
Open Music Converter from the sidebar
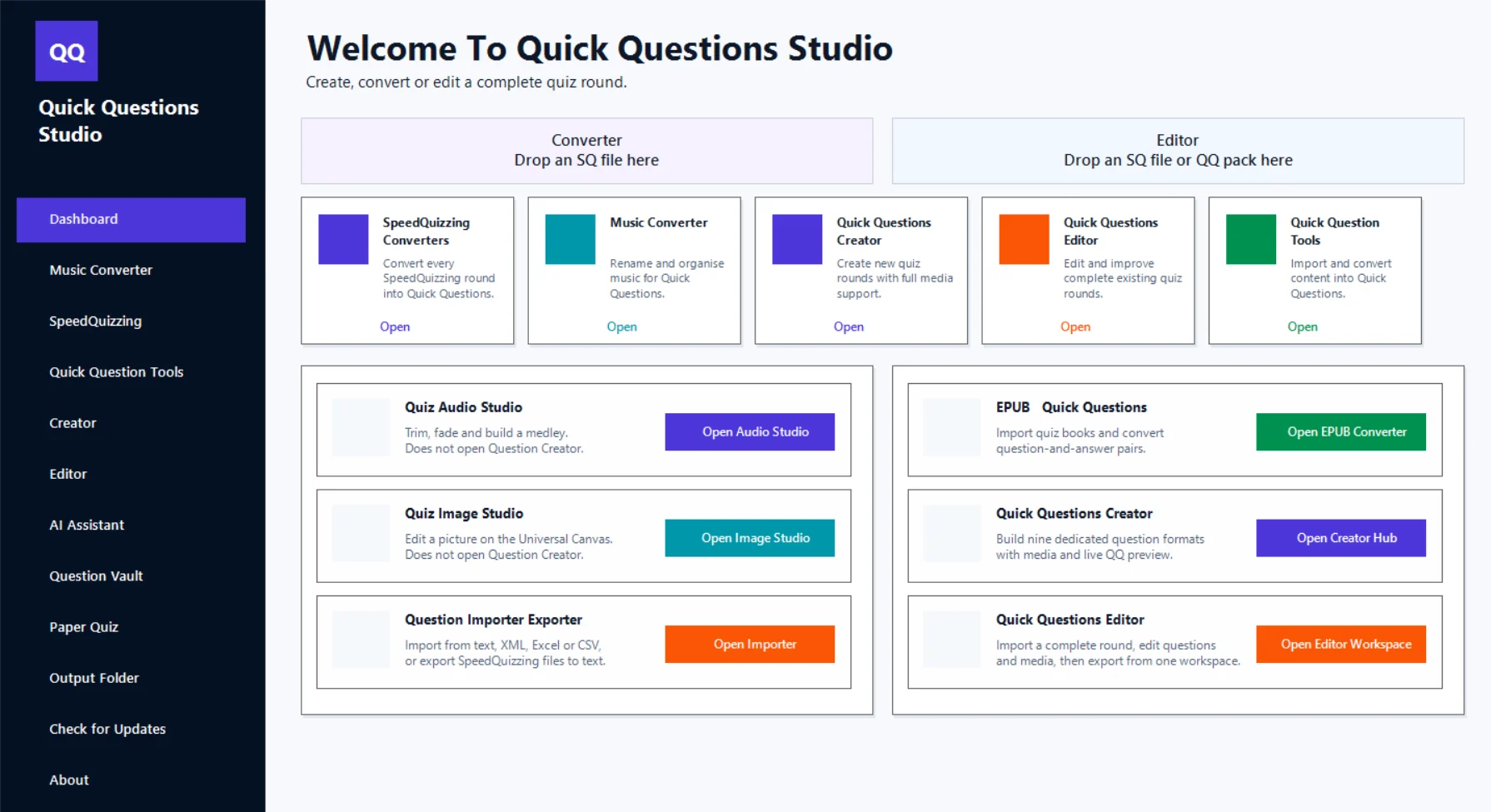[131, 271]
